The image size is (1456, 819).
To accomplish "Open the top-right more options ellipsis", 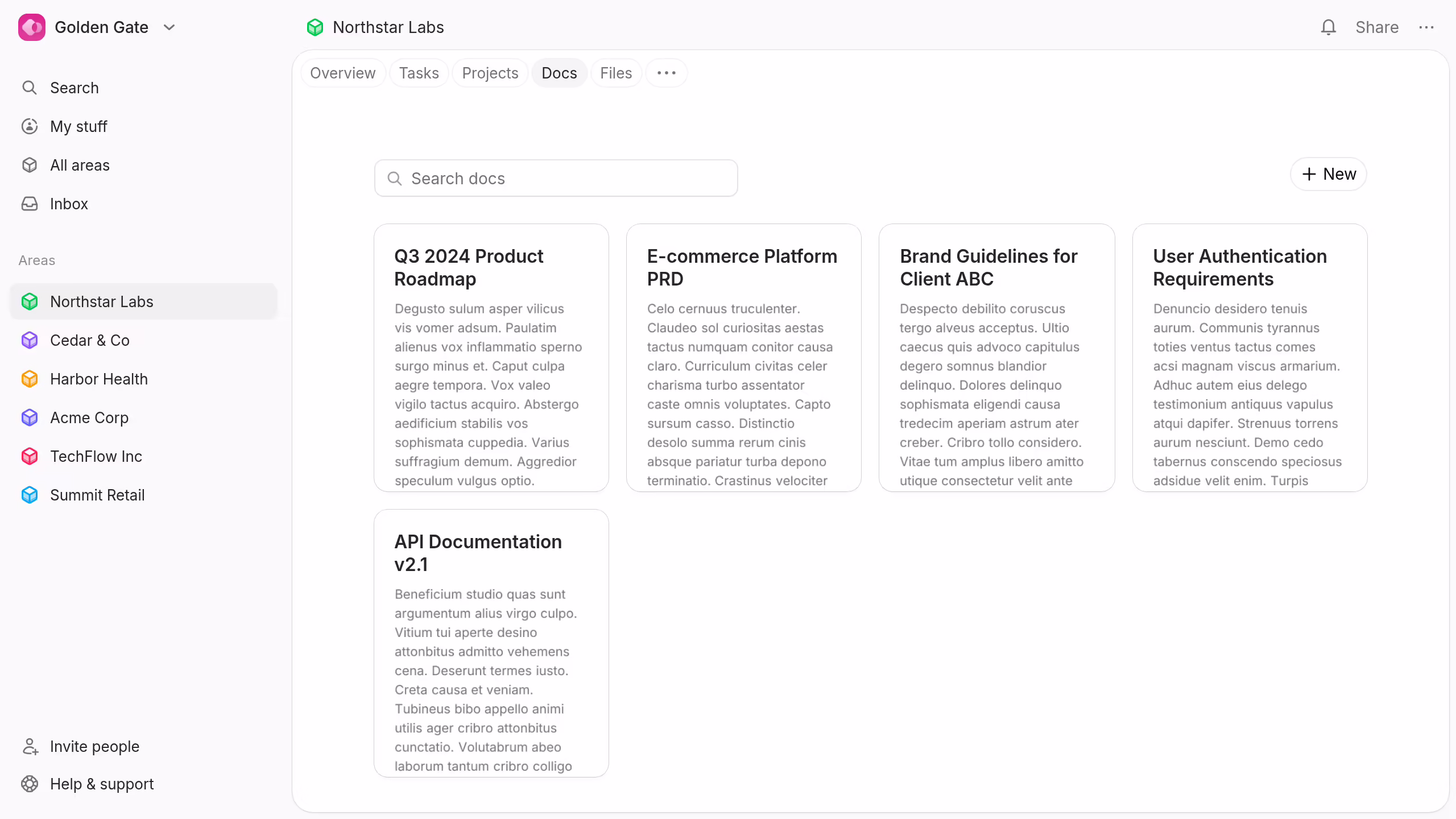I will coord(1426,27).
